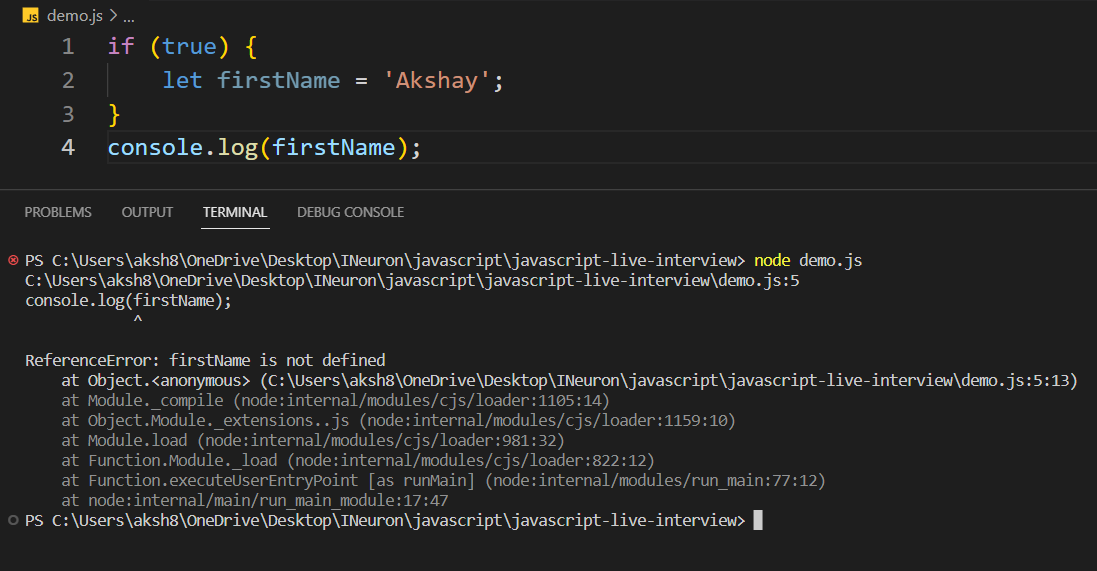This screenshot has height=571, width=1097.
Task: Switch to the OUTPUT tab
Action: tap(147, 212)
